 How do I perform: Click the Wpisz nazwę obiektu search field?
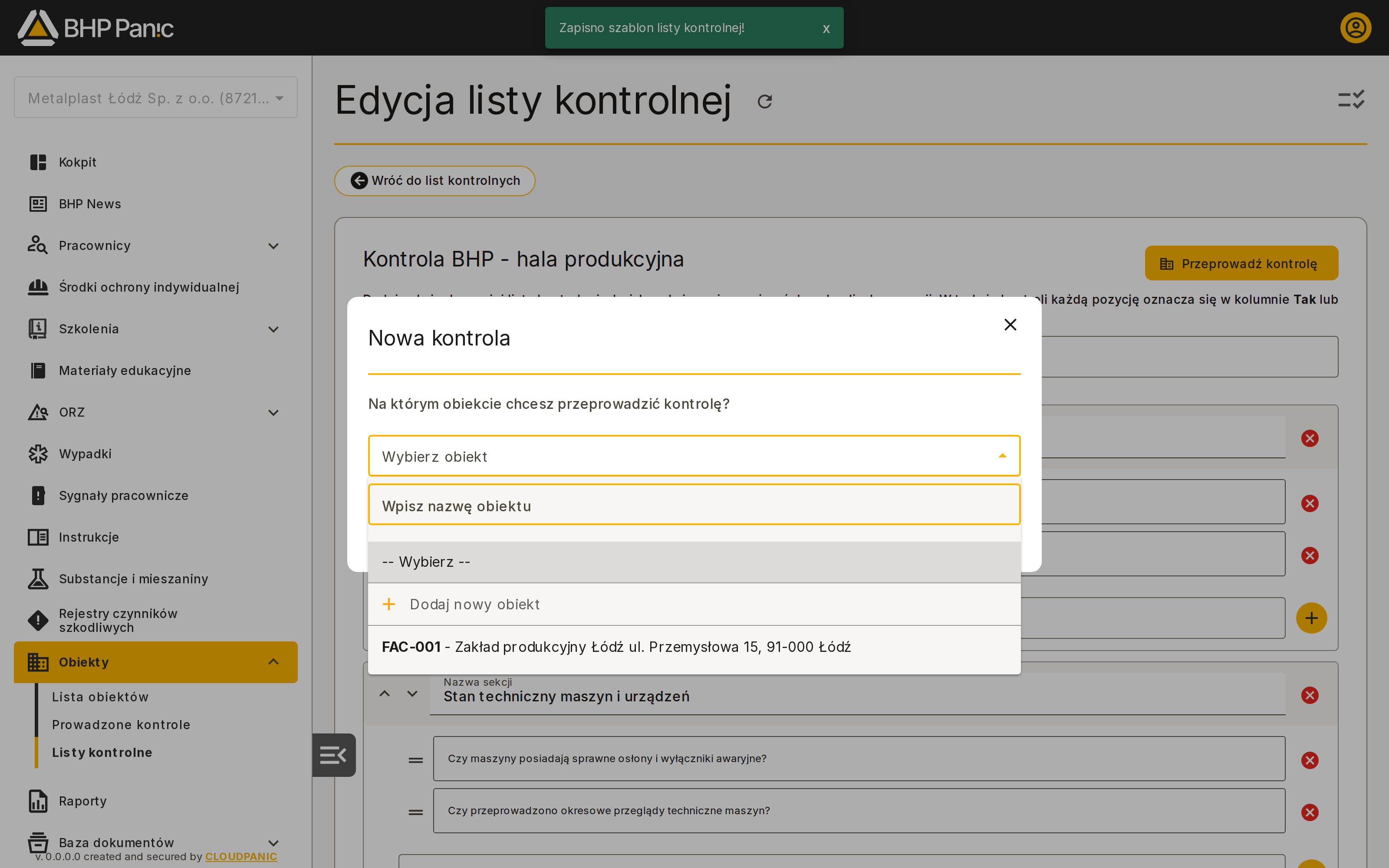point(694,505)
